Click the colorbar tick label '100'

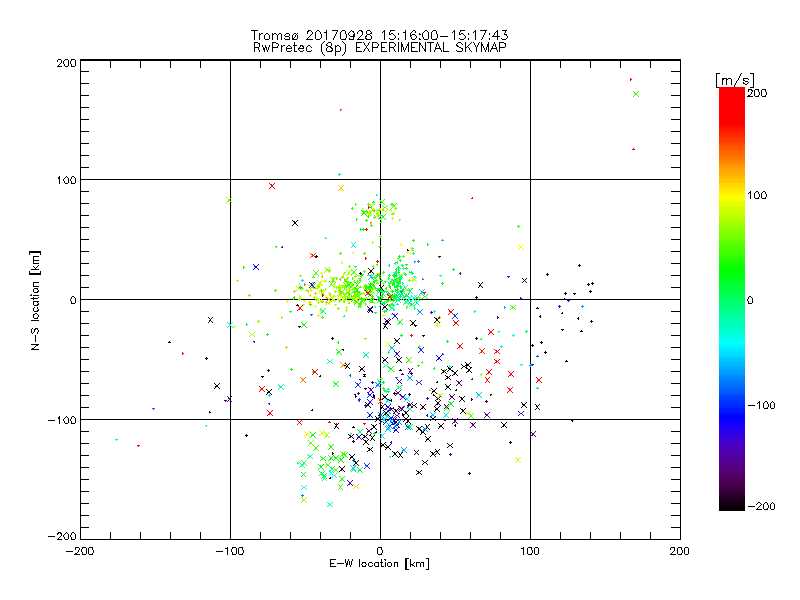point(757,195)
